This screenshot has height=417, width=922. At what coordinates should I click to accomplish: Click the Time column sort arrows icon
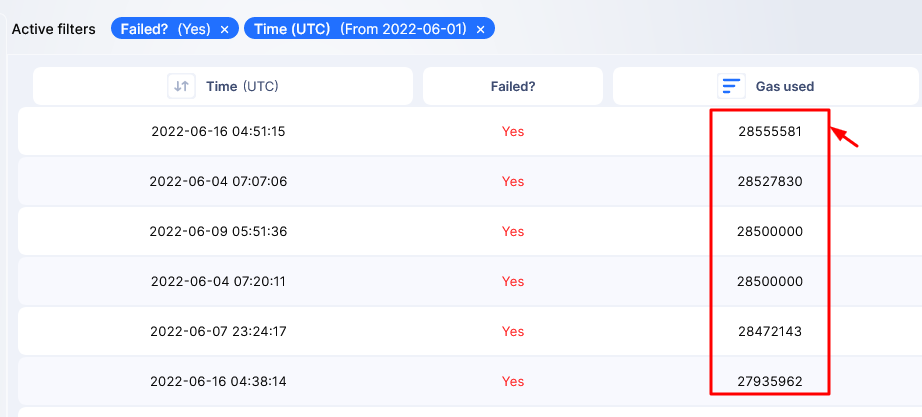pos(182,86)
